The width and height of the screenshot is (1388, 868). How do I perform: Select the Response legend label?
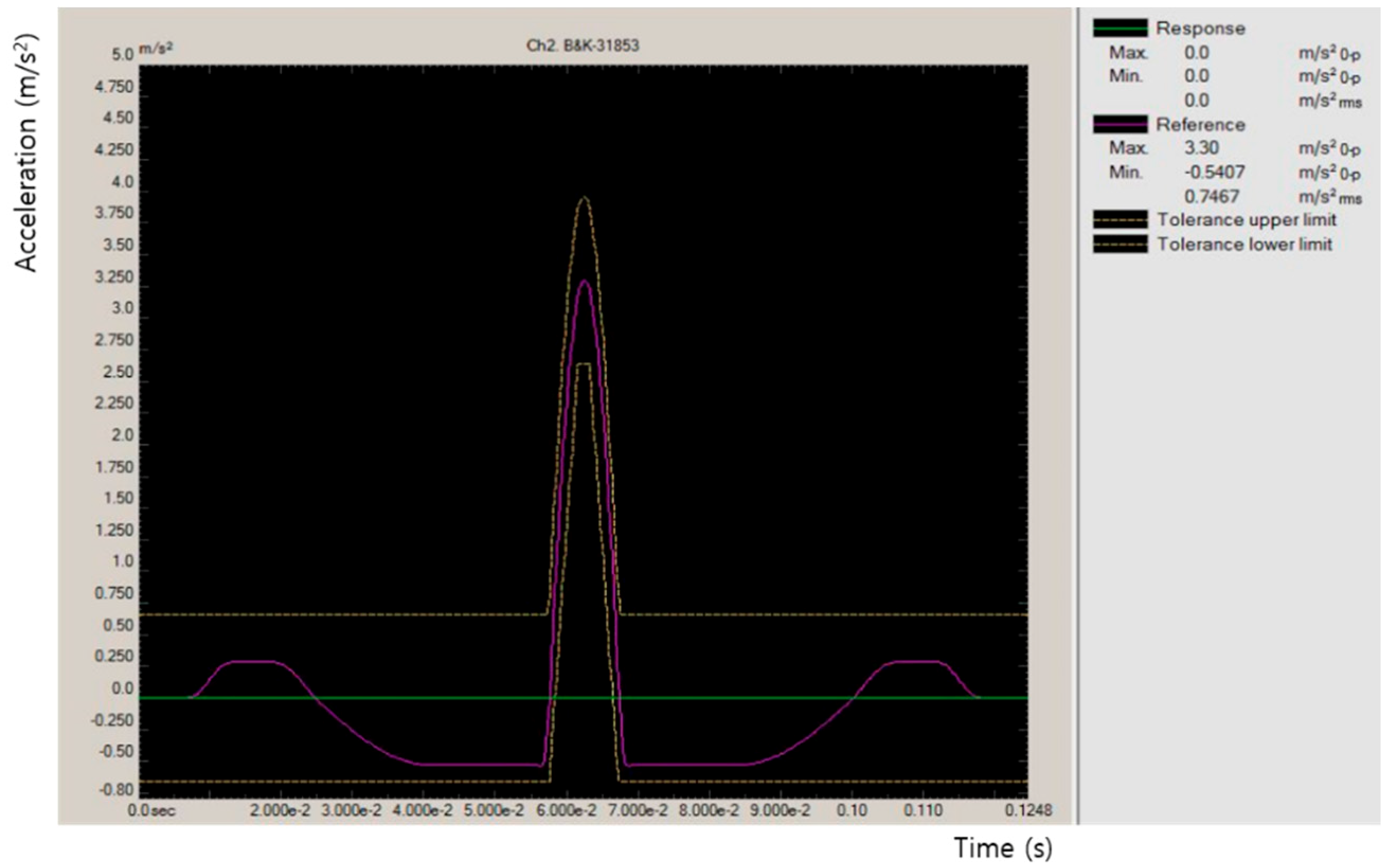point(1201,29)
